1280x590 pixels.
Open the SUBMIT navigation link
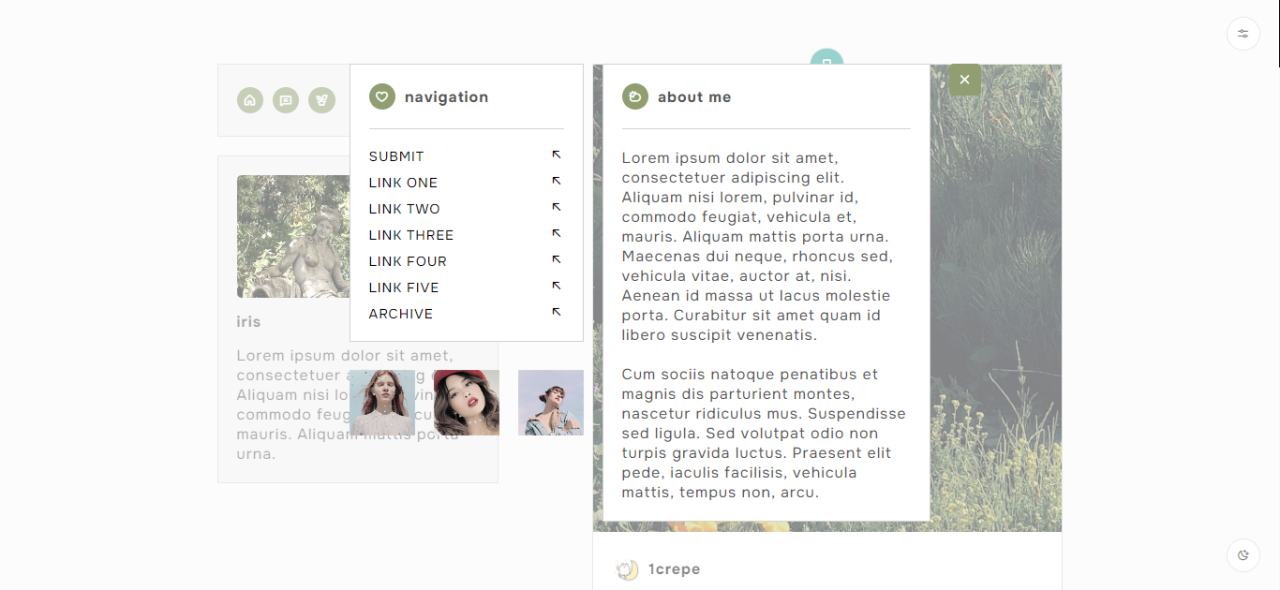pyautogui.click(x=396, y=156)
